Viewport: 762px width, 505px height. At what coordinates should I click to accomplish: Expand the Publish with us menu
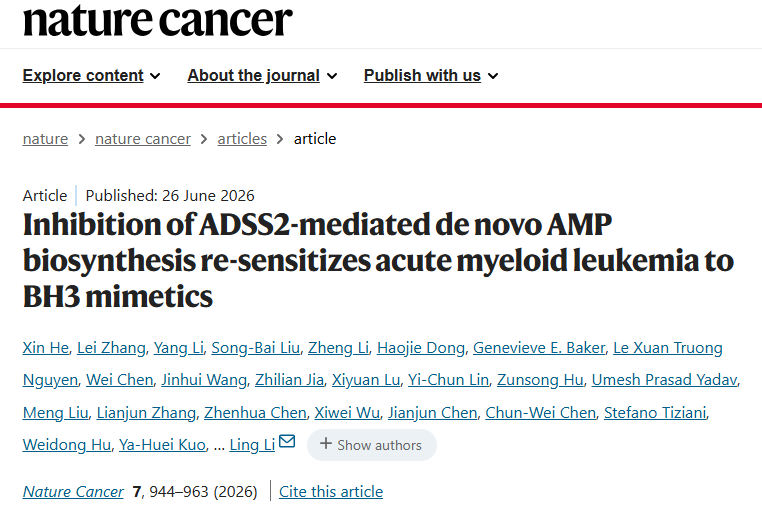click(431, 75)
